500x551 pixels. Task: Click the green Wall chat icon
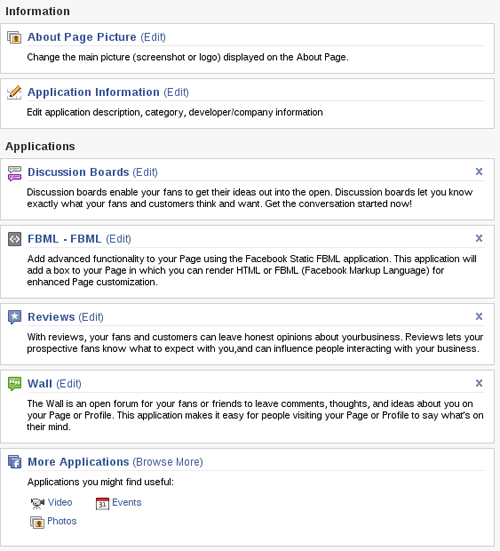(14, 384)
